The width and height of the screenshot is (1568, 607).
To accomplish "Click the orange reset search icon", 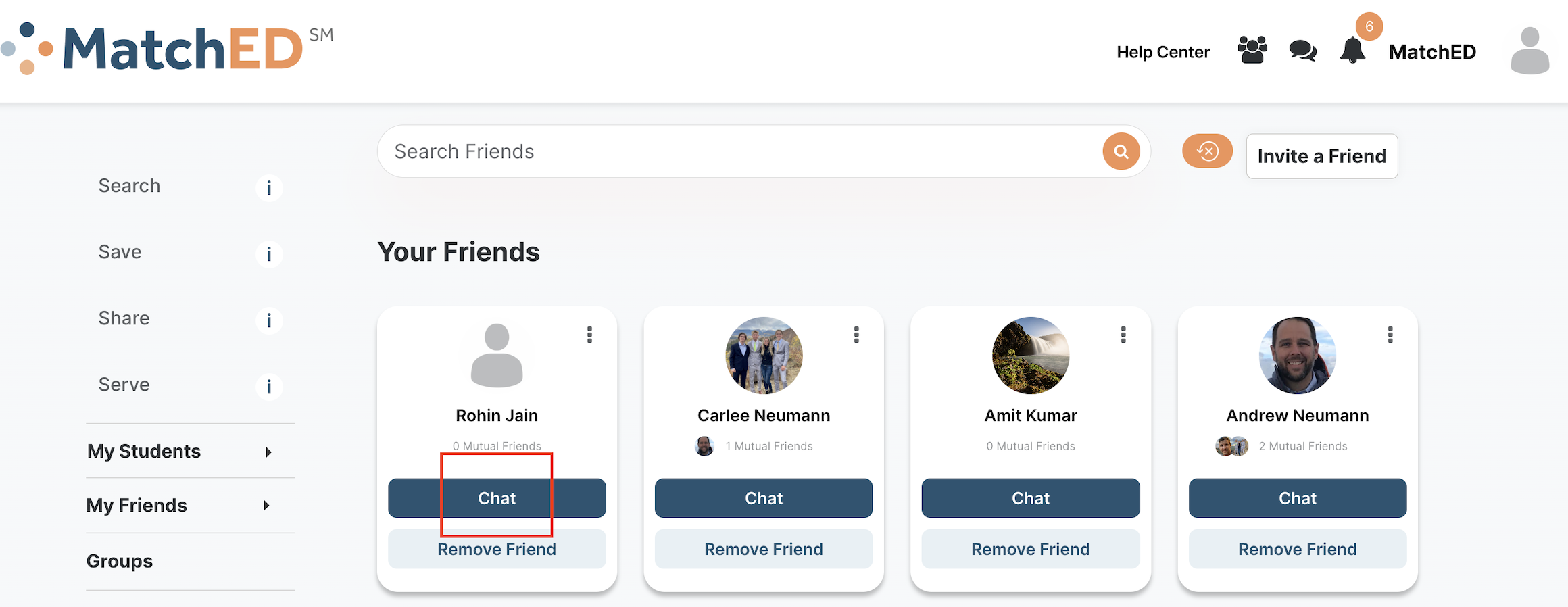I will pyautogui.click(x=1207, y=151).
